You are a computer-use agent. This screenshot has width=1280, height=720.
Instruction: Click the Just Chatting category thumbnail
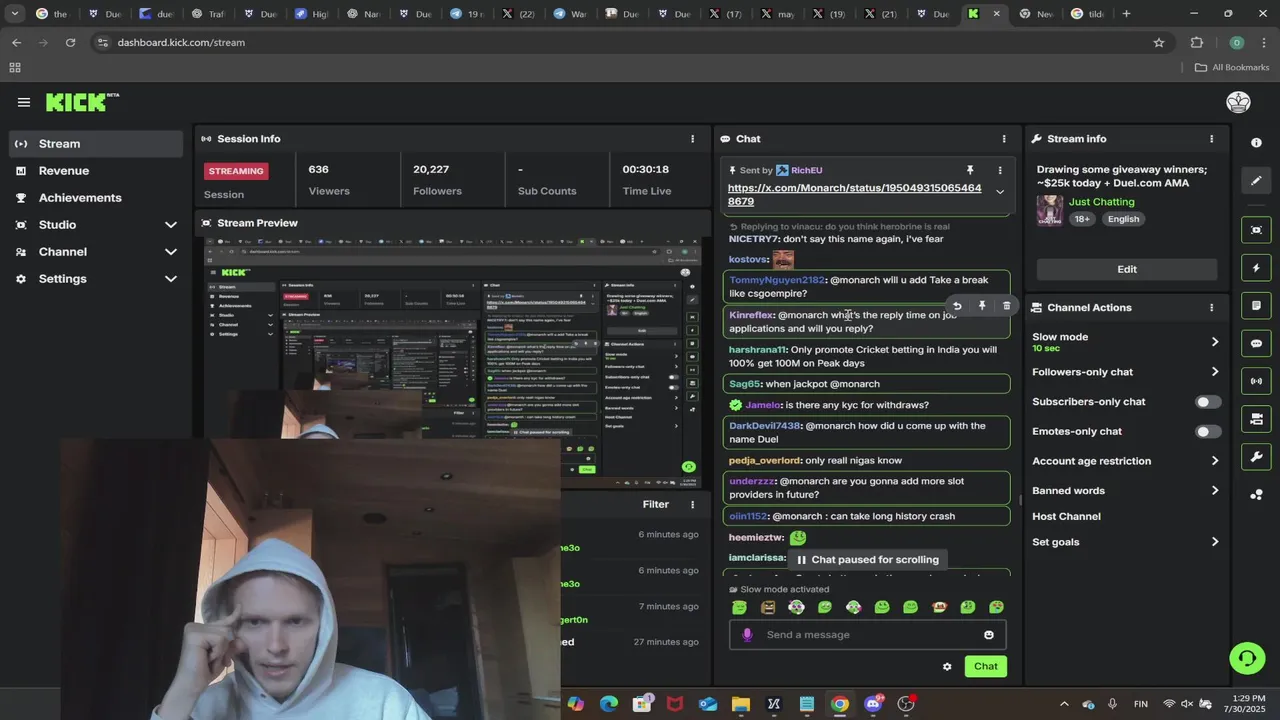[1049, 210]
